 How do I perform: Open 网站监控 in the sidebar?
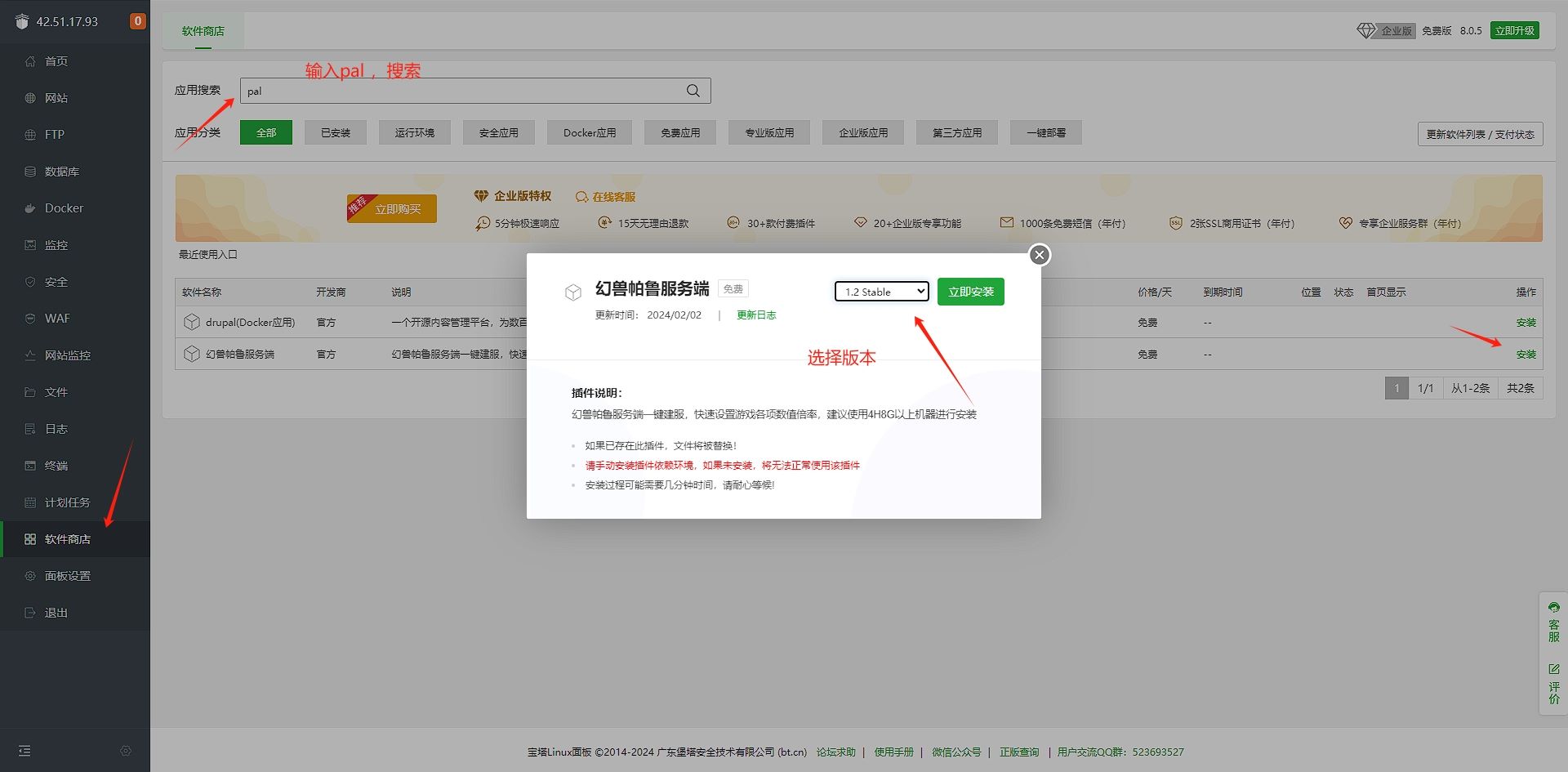coord(67,355)
